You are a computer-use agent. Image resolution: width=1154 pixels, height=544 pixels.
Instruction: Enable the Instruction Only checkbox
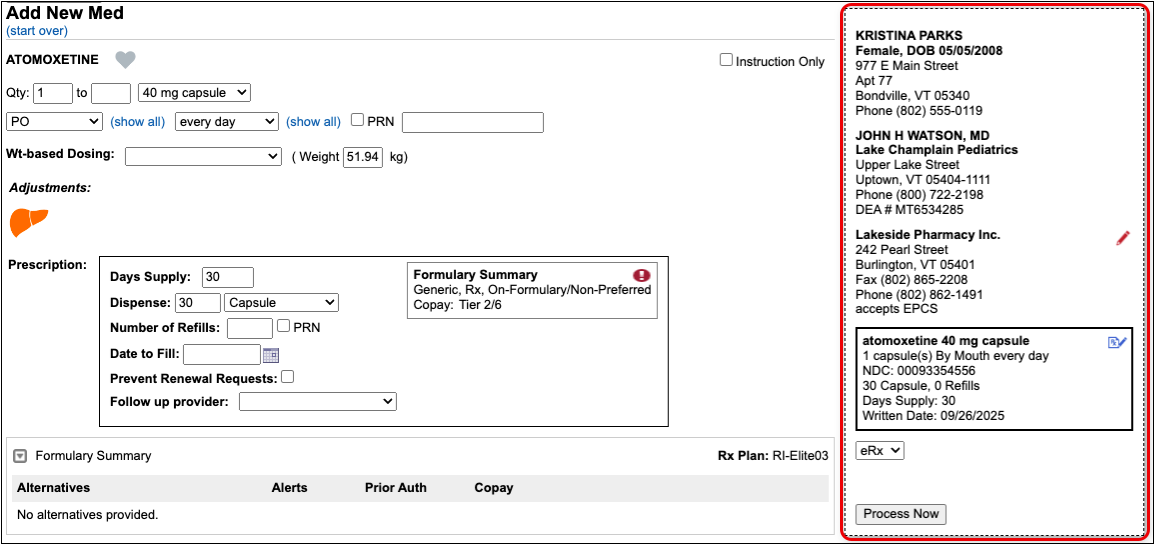(x=726, y=60)
